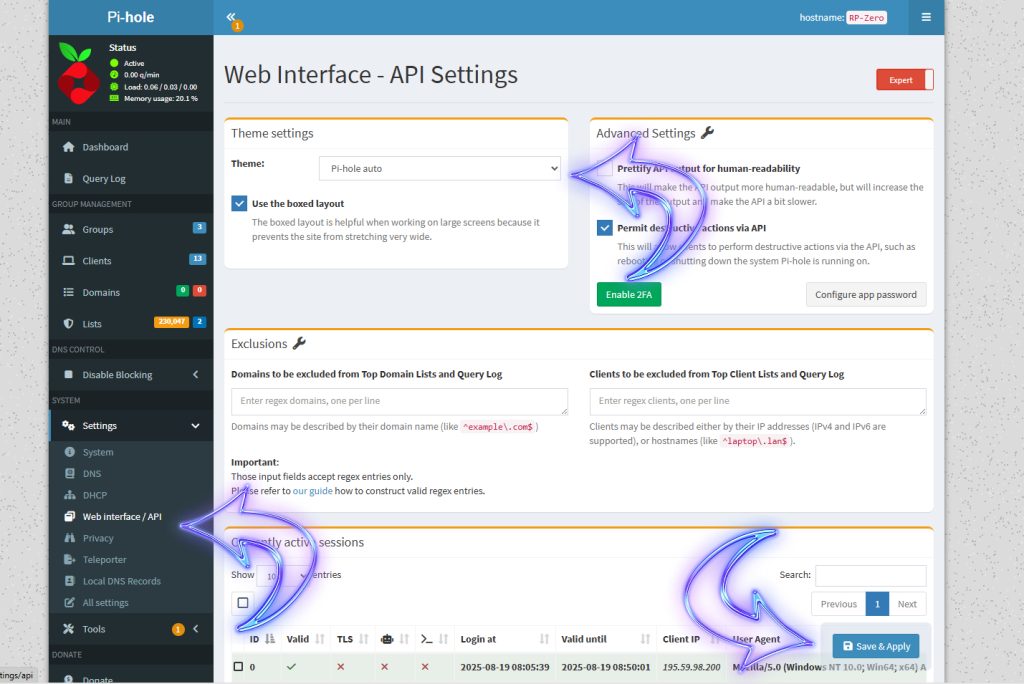Click the Groups people icon

69,229
